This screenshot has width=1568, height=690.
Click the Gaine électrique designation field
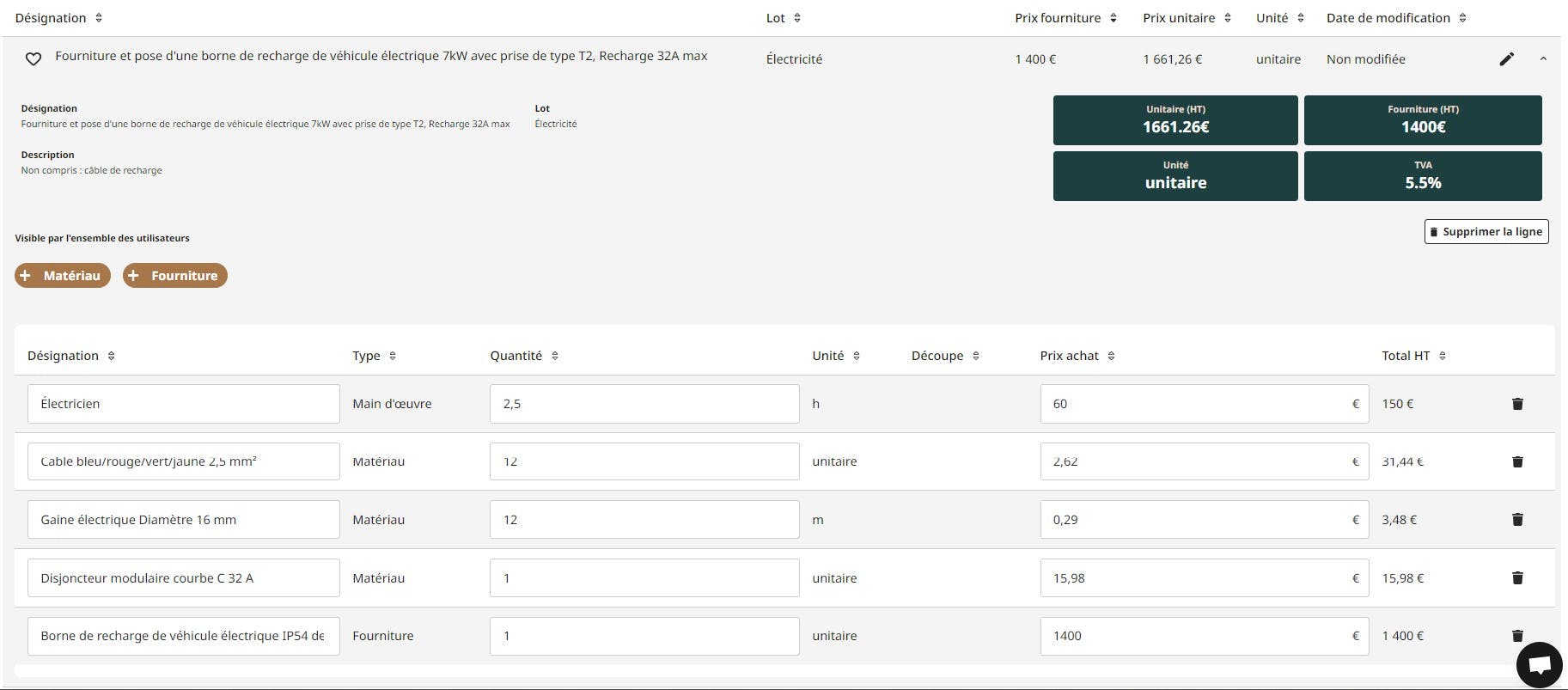[x=183, y=520]
